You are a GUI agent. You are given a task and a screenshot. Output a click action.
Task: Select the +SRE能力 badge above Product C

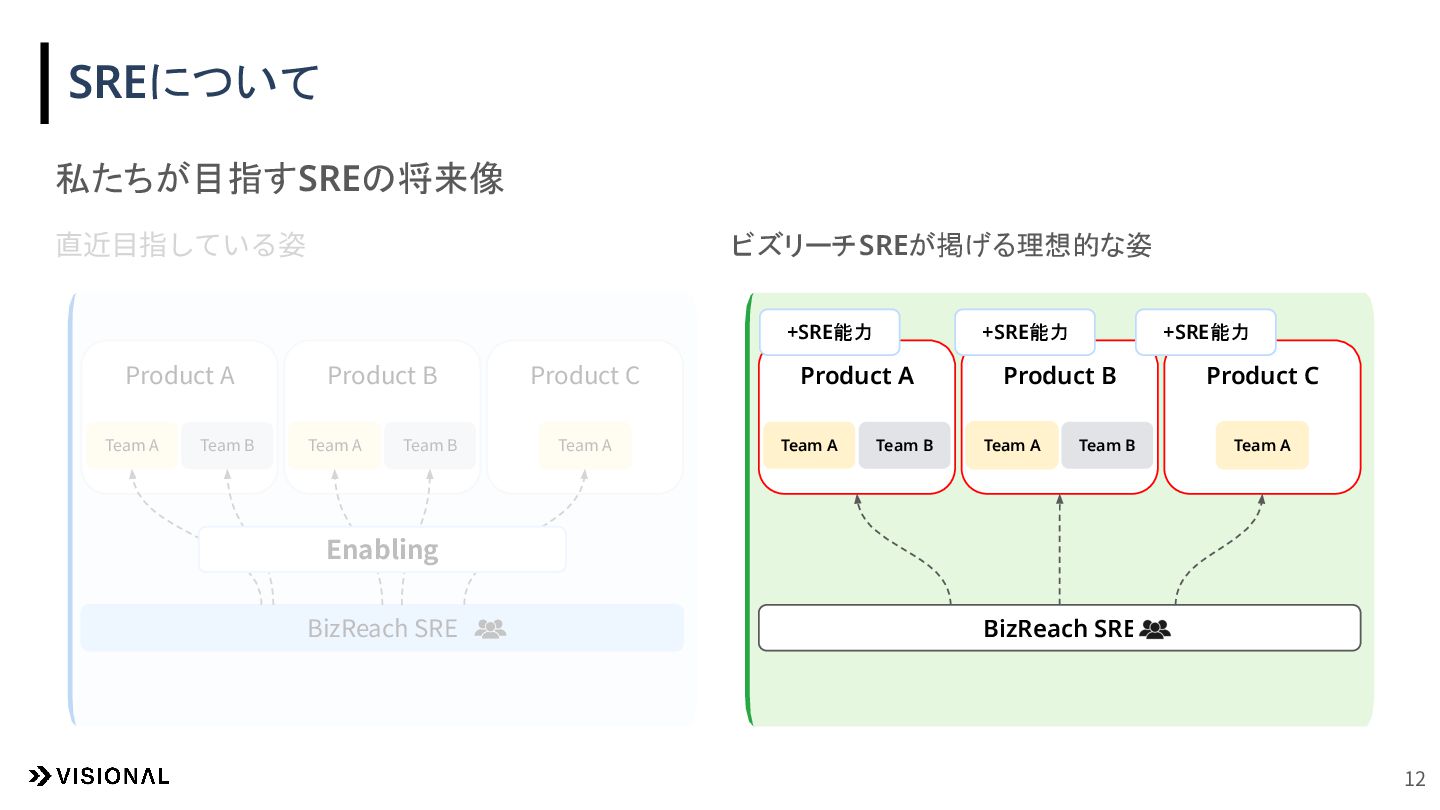tap(1206, 332)
